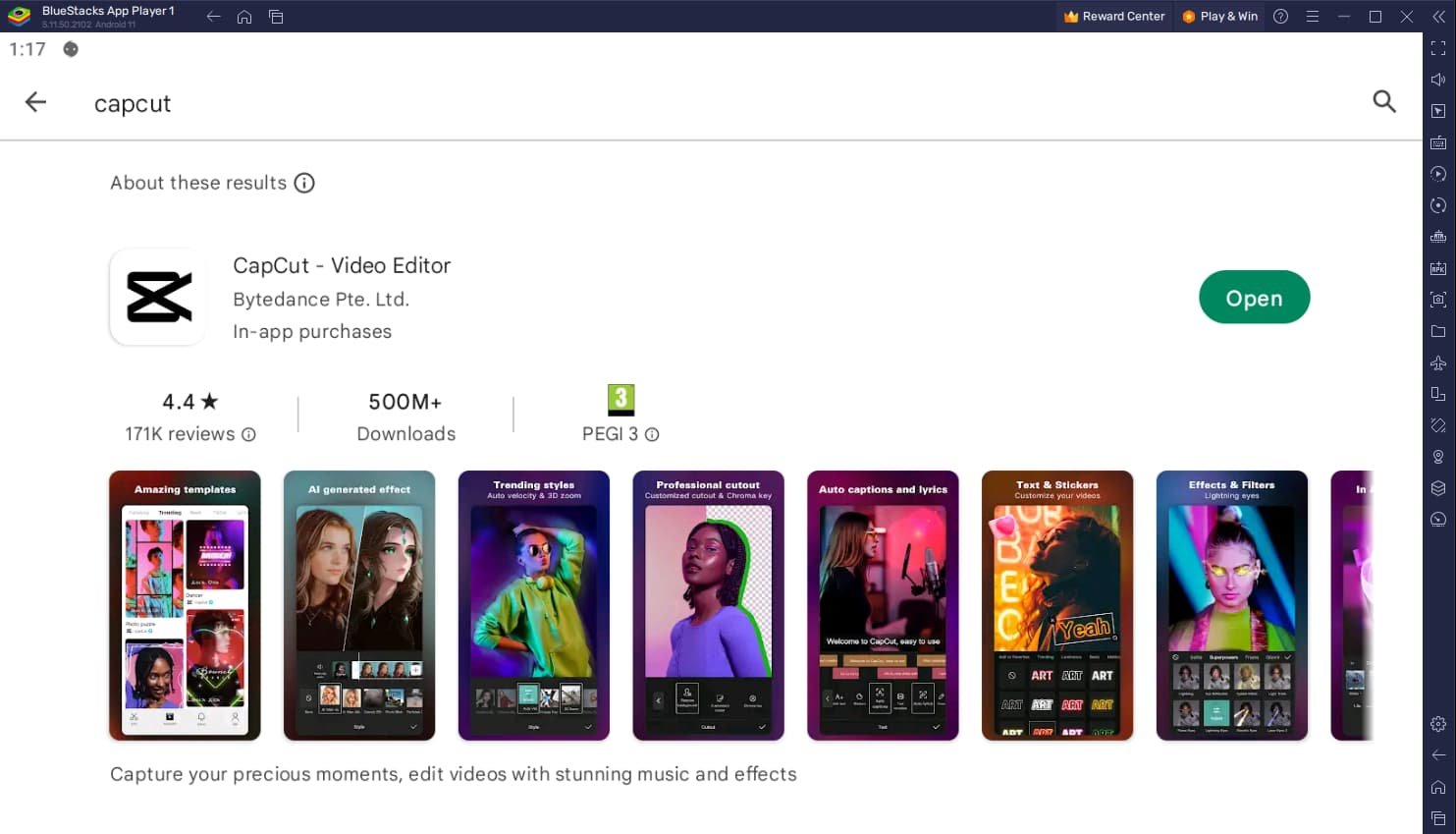1456x834 pixels.
Task: Click the About these results label
Action: (198, 183)
